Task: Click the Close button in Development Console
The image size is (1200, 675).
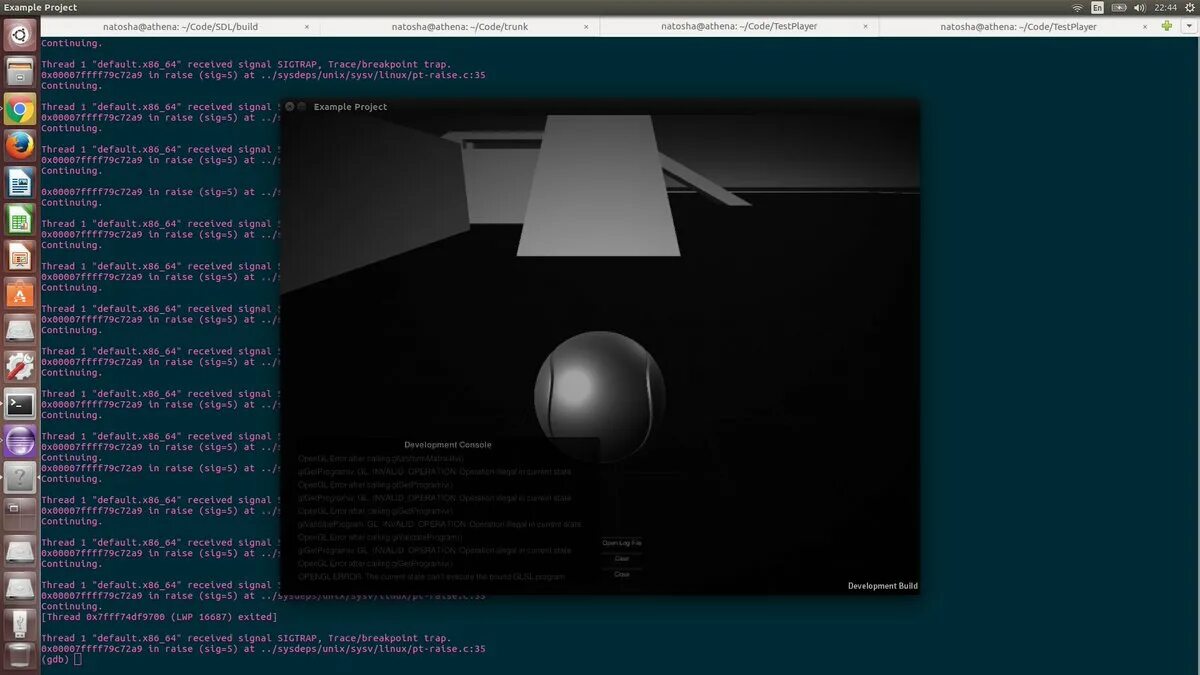Action: 622,574
